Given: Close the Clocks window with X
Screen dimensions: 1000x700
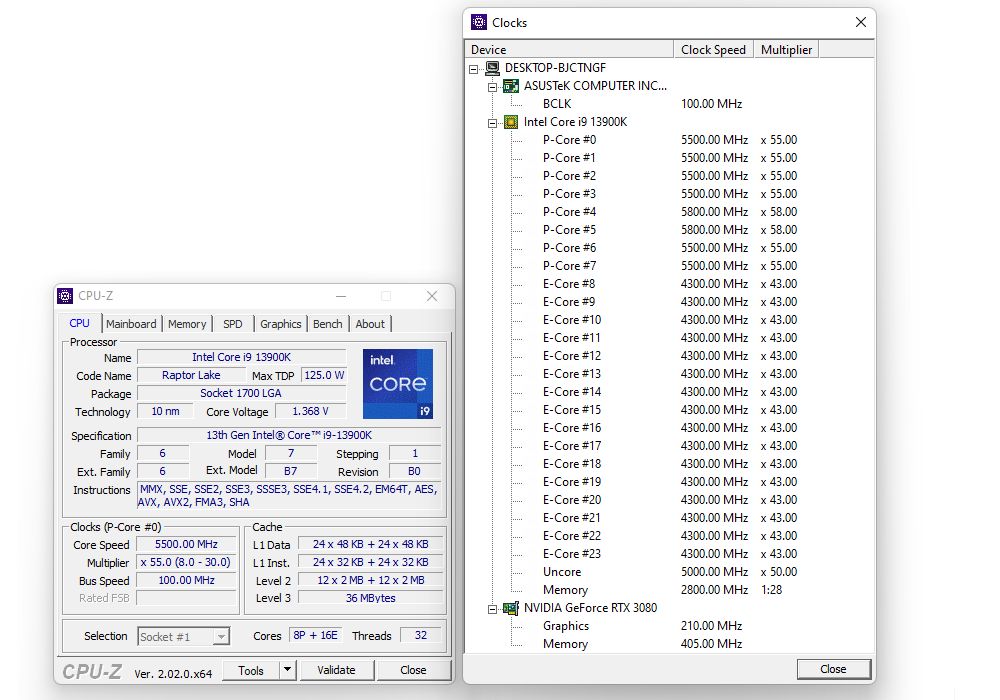Looking at the screenshot, I should 860,22.
